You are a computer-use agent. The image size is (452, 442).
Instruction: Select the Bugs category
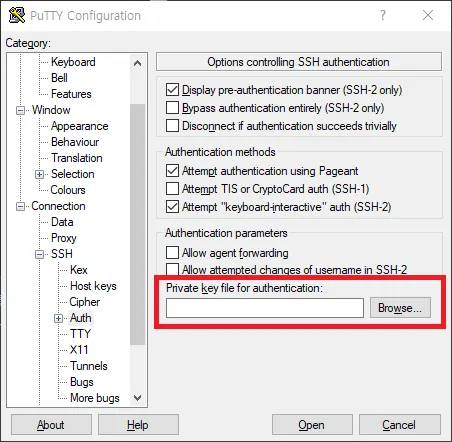click(x=82, y=382)
